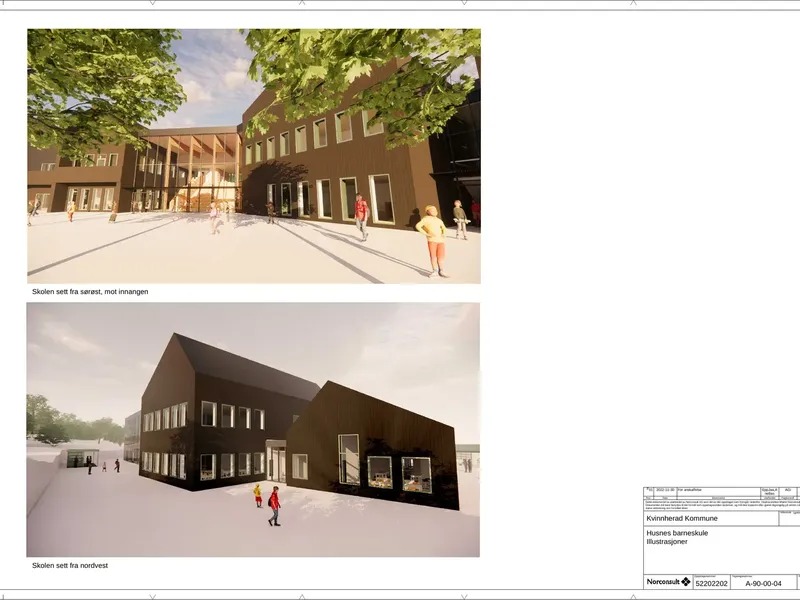This screenshot has height=600, width=800.
Task: Click the Norconsult logo in title block
Action: pos(668,582)
